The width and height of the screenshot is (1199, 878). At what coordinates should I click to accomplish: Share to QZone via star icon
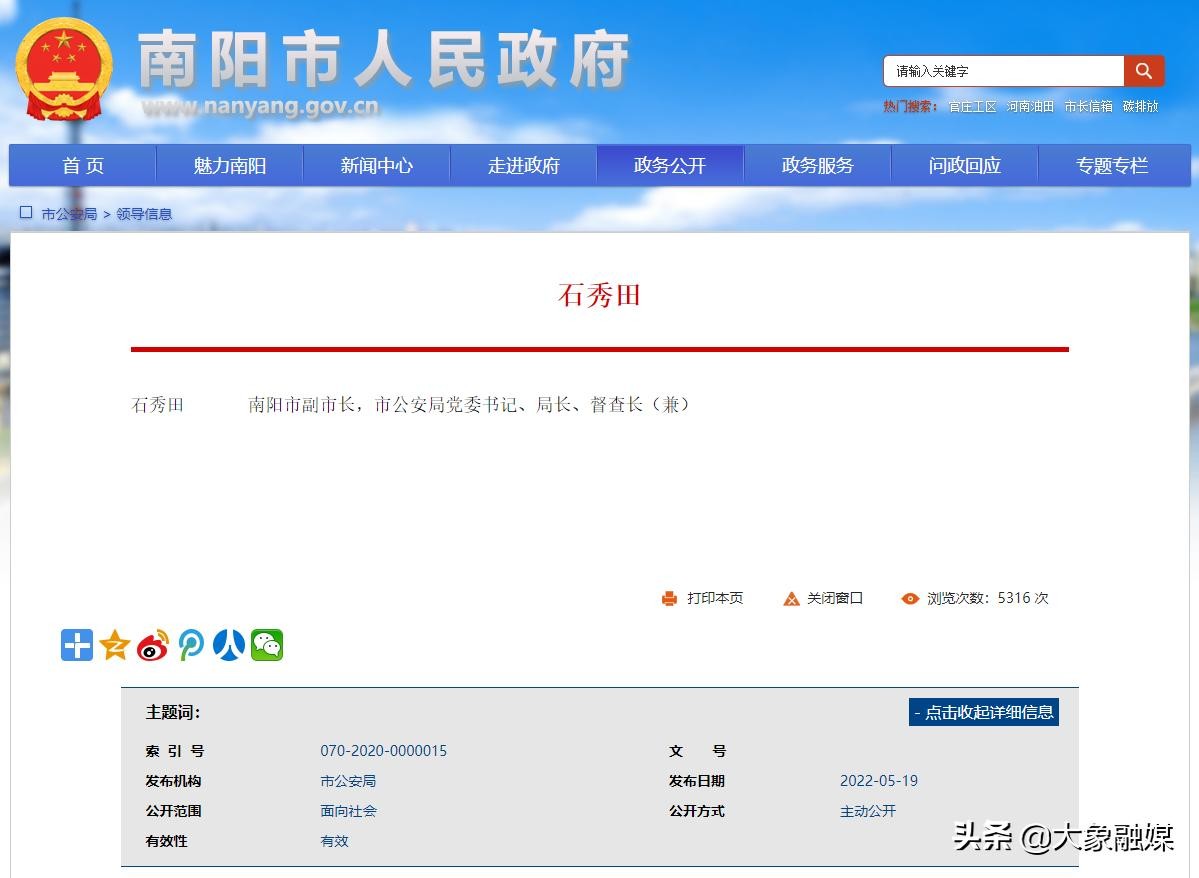115,645
